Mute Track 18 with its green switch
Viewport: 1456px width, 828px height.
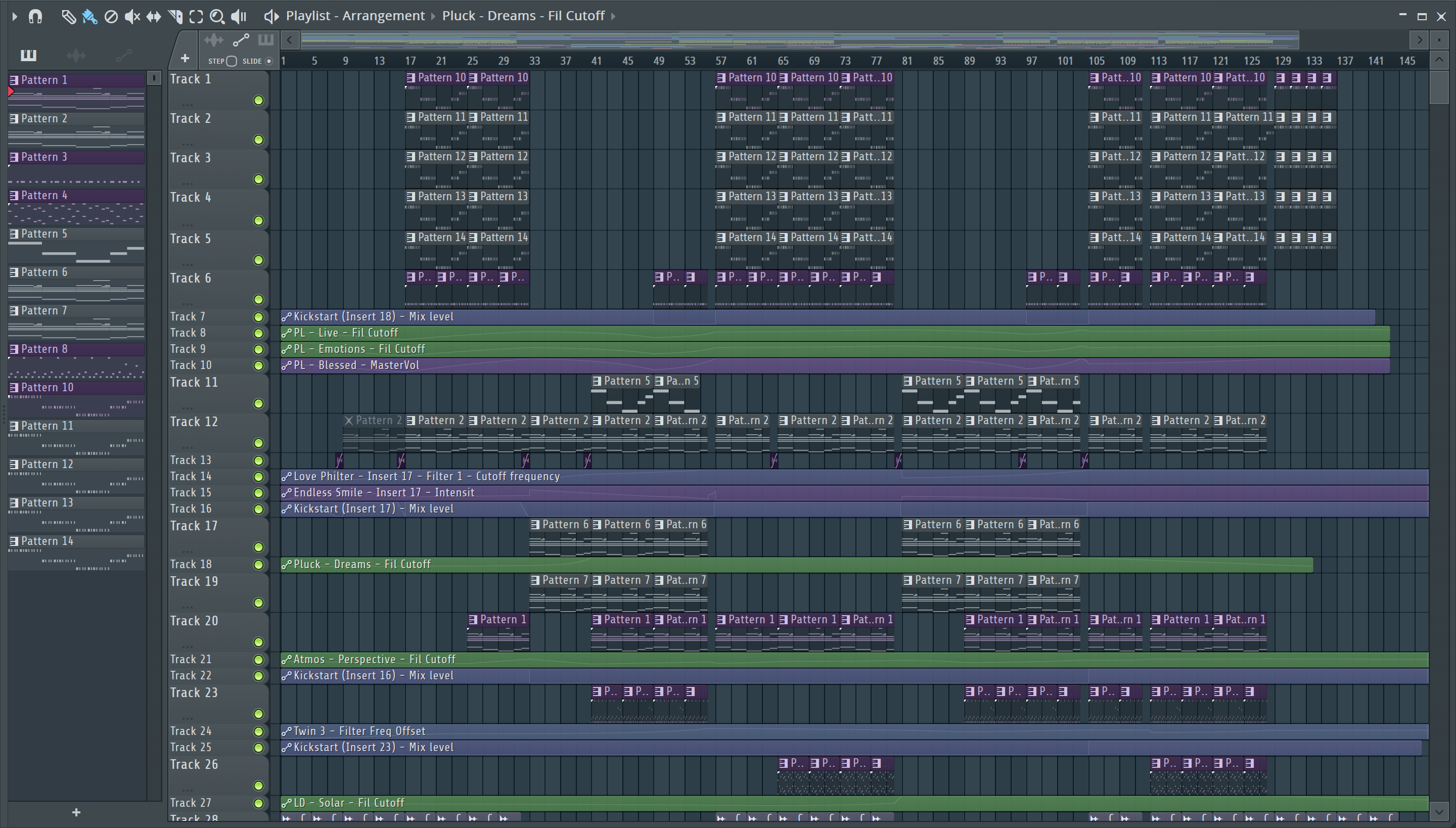[258, 565]
